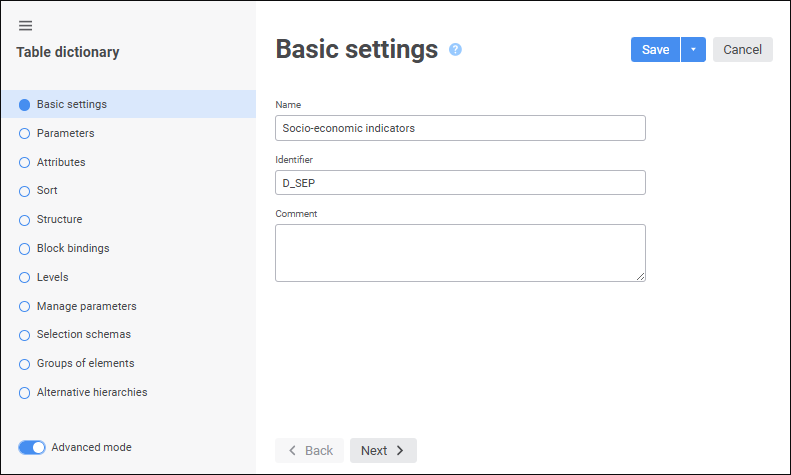Select the Levels step circle
Screen dimensions: 791x475
coord(25,278)
